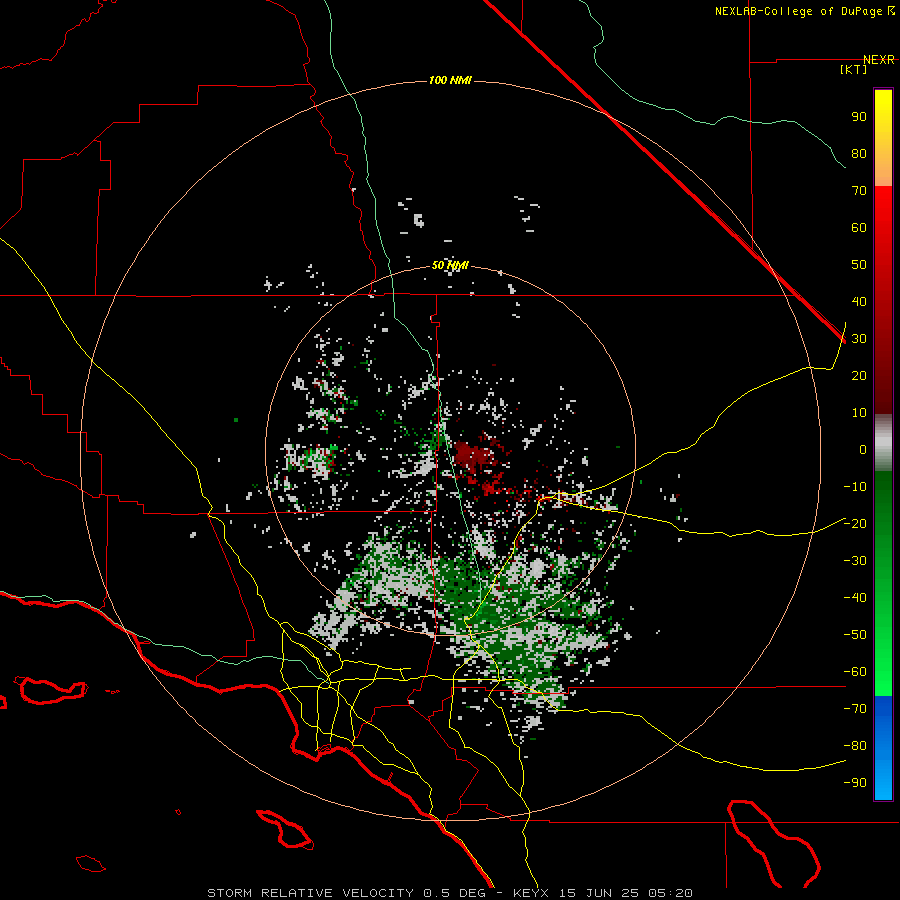The width and height of the screenshot is (900, 900).
Task: Click the gray zero-velocity segment of the color bar
Action: 883,443
